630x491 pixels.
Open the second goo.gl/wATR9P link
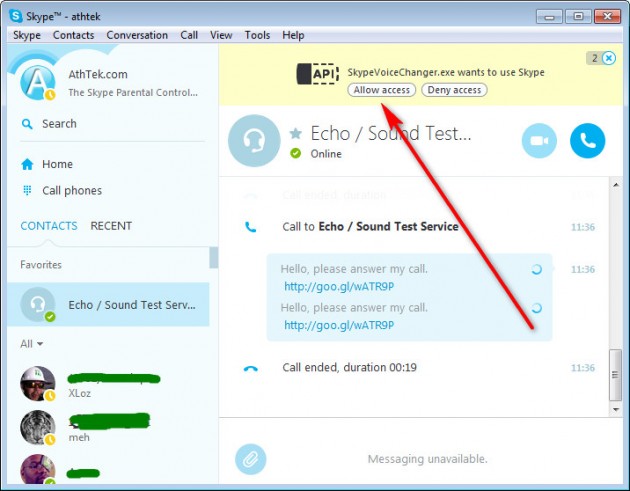pyautogui.click(x=339, y=325)
